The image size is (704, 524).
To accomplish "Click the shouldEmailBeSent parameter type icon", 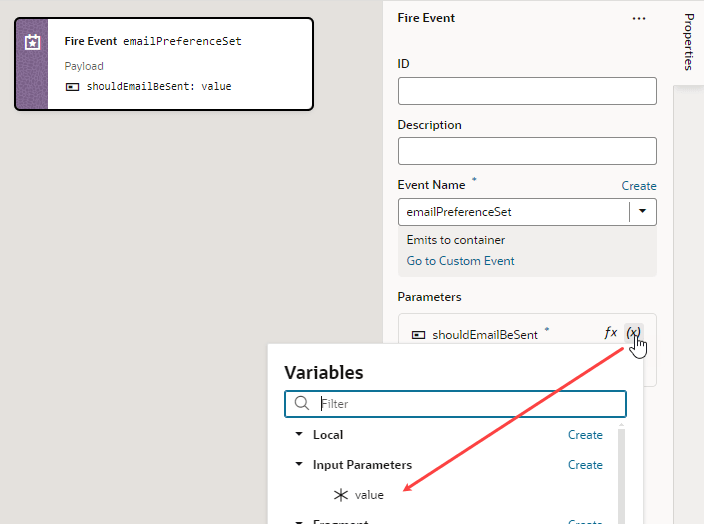I will (419, 335).
